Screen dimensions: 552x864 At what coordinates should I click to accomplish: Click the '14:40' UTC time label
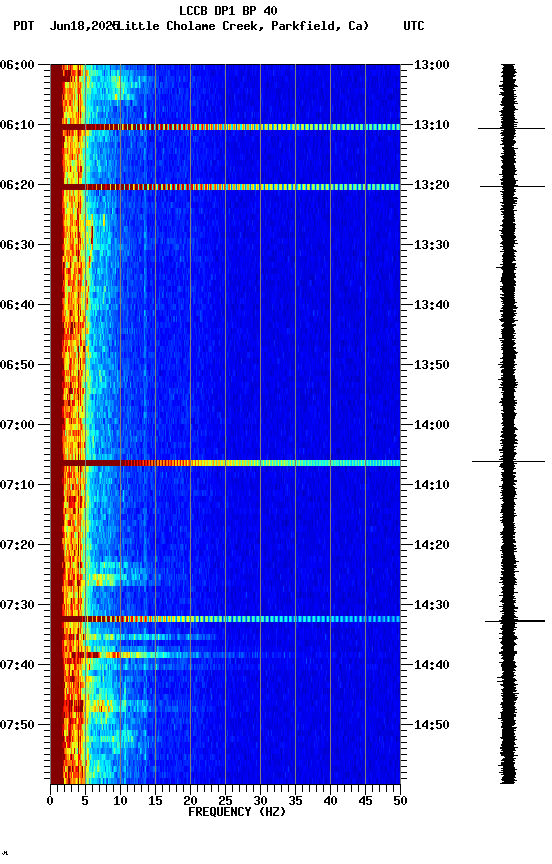(x=432, y=665)
